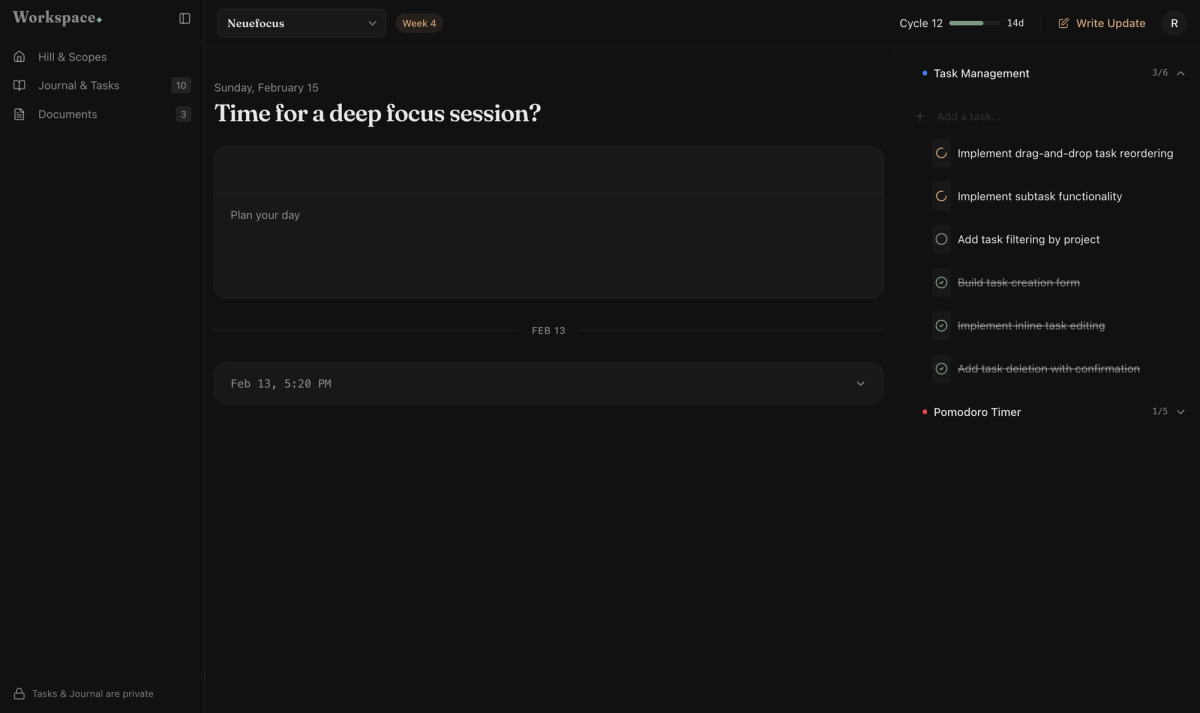
Task: Open Journal & Tasks from the sidebar
Action: [80, 85]
